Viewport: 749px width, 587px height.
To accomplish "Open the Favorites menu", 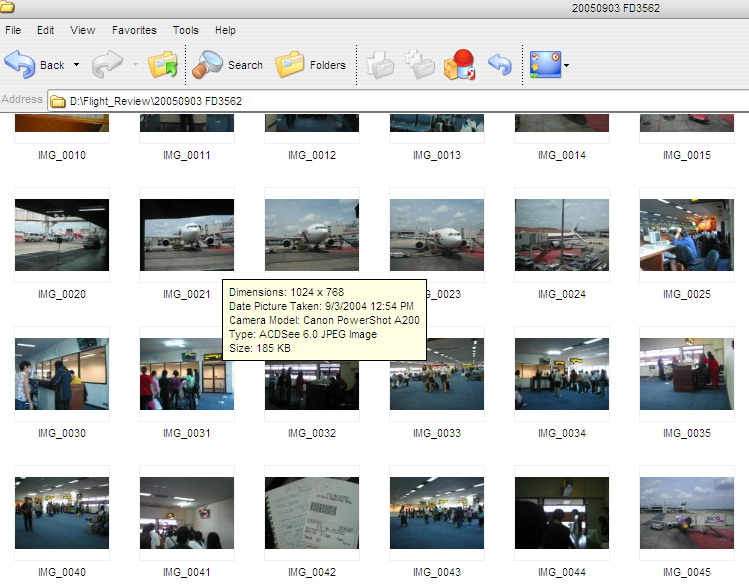I will pyautogui.click(x=134, y=30).
